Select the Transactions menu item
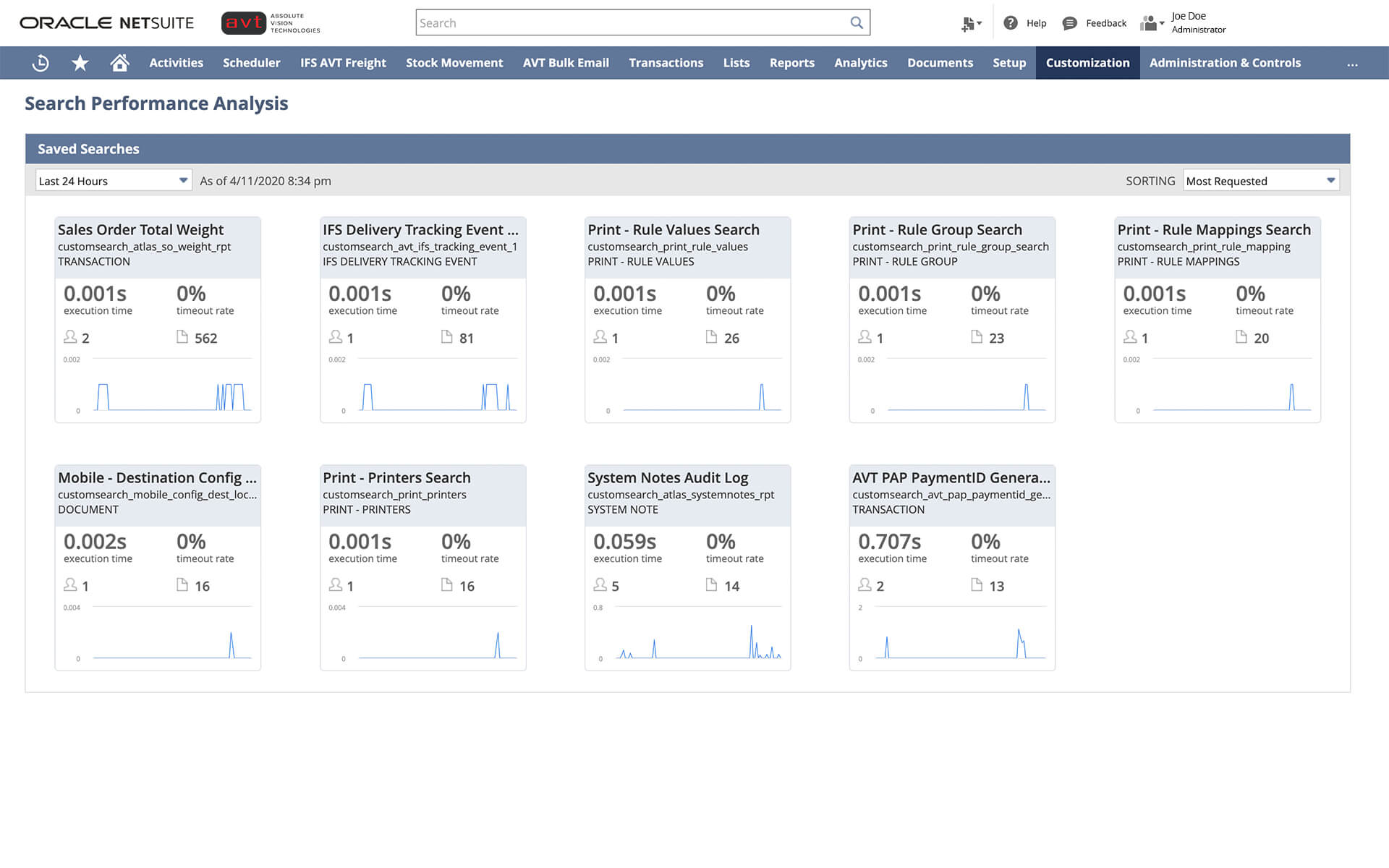The image size is (1389, 868). point(666,63)
